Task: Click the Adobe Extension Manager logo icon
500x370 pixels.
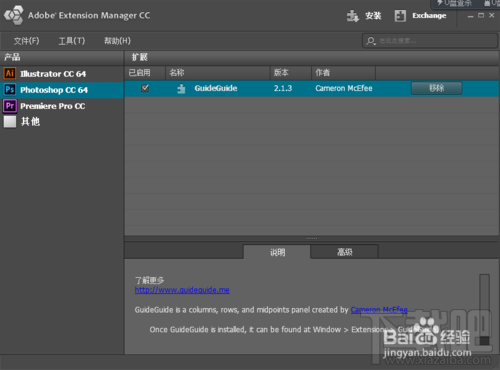Action: point(14,15)
